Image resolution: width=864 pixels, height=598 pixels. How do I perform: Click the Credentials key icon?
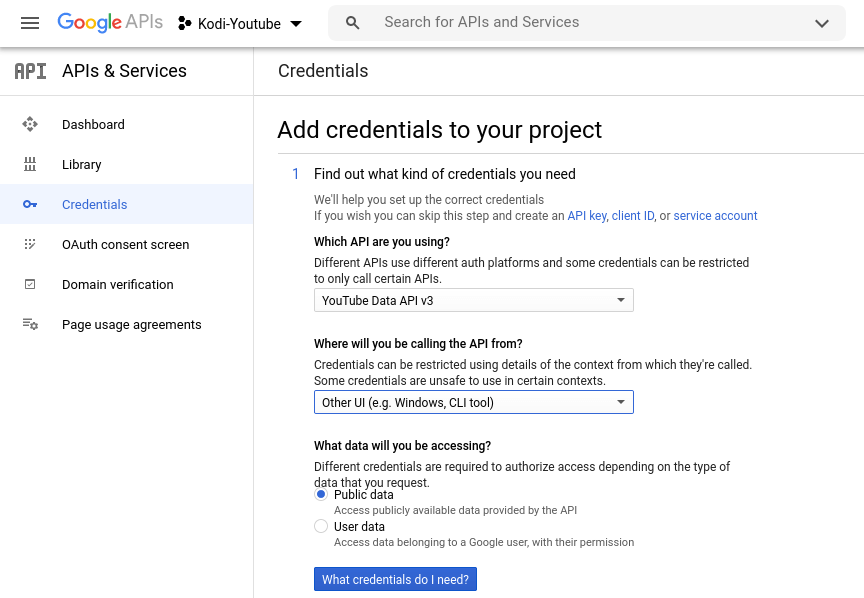pyautogui.click(x=30, y=205)
